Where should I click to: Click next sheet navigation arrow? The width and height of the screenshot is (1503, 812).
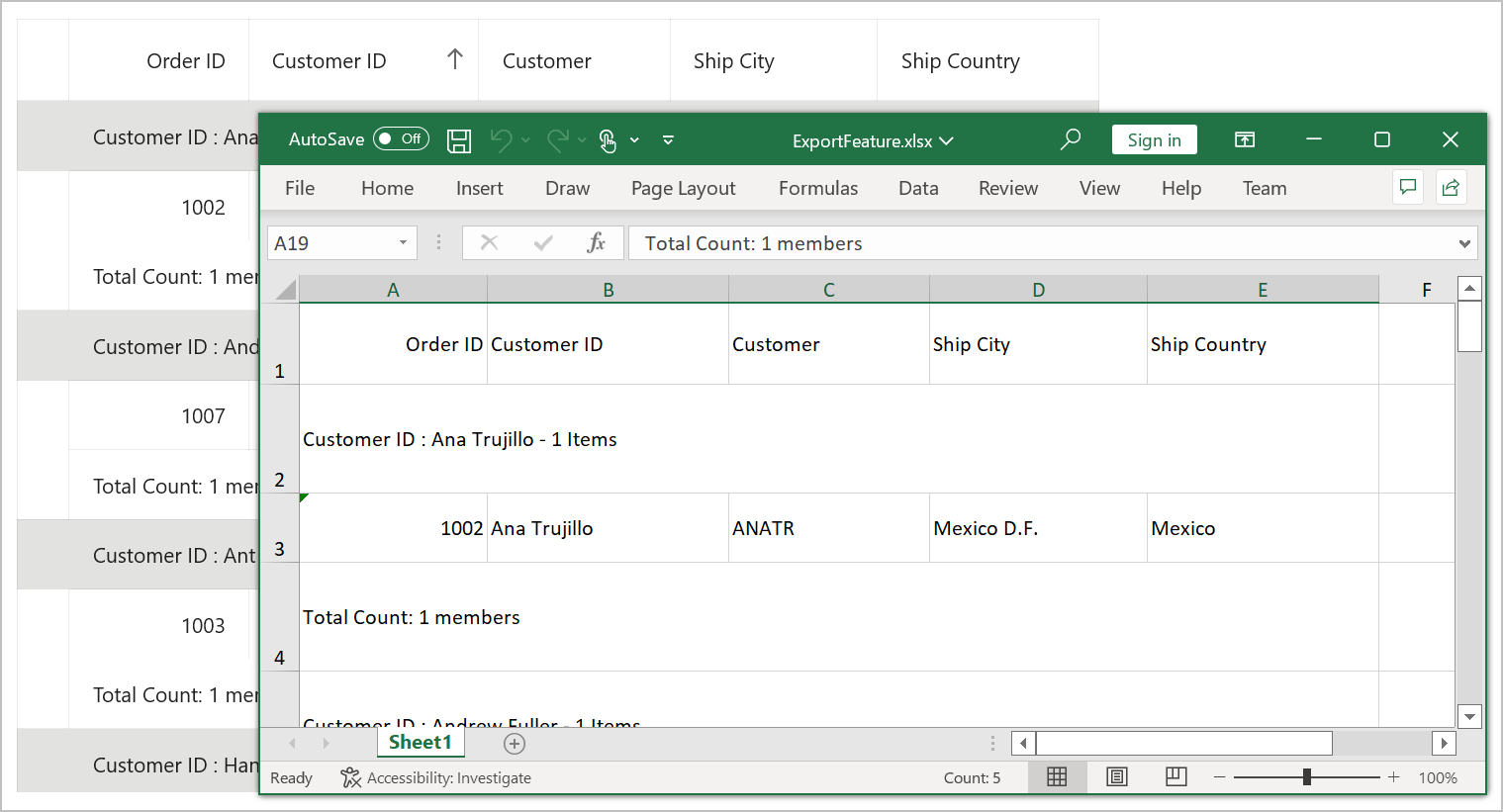click(326, 743)
